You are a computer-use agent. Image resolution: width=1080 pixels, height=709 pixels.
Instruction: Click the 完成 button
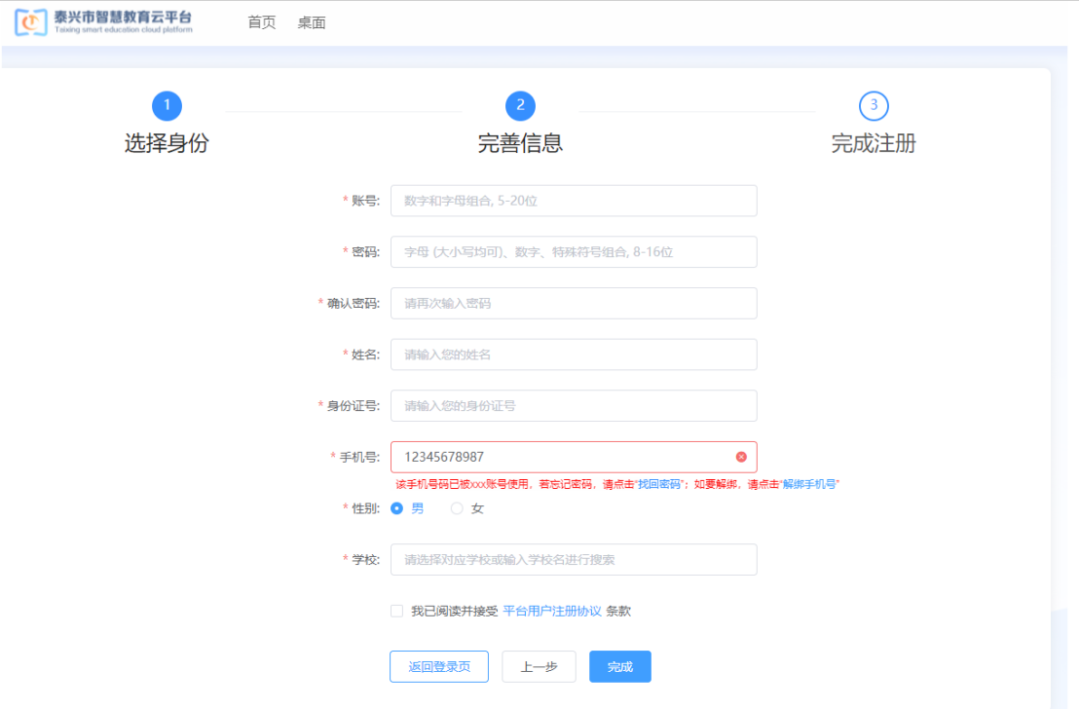pos(620,667)
